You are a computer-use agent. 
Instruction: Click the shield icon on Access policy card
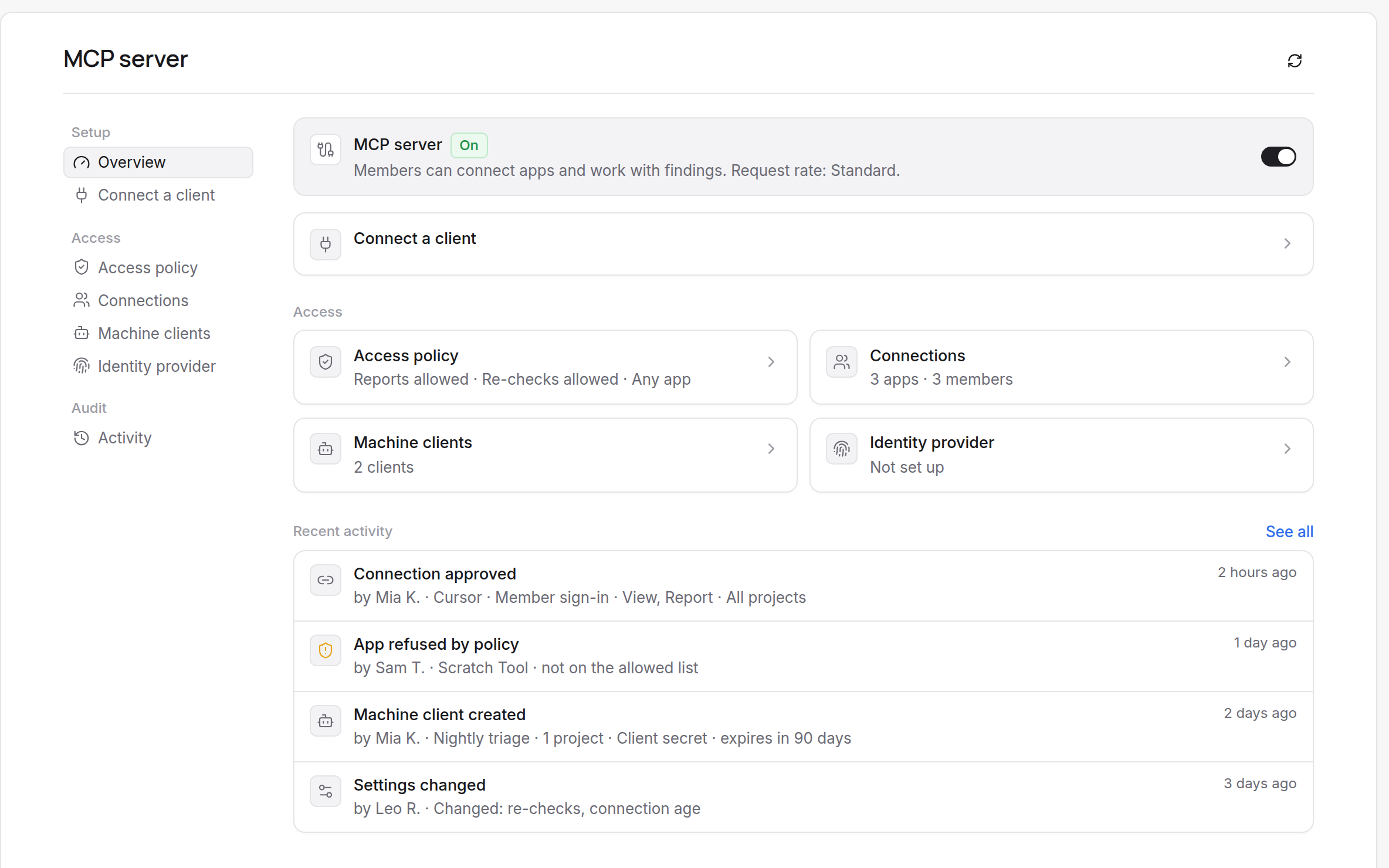click(326, 362)
